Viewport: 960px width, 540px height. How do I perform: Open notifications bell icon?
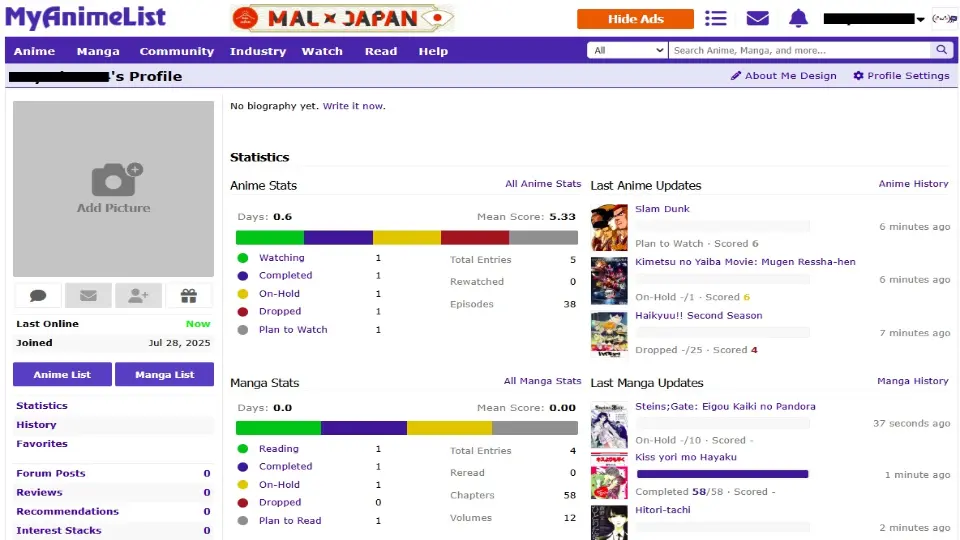(x=798, y=18)
